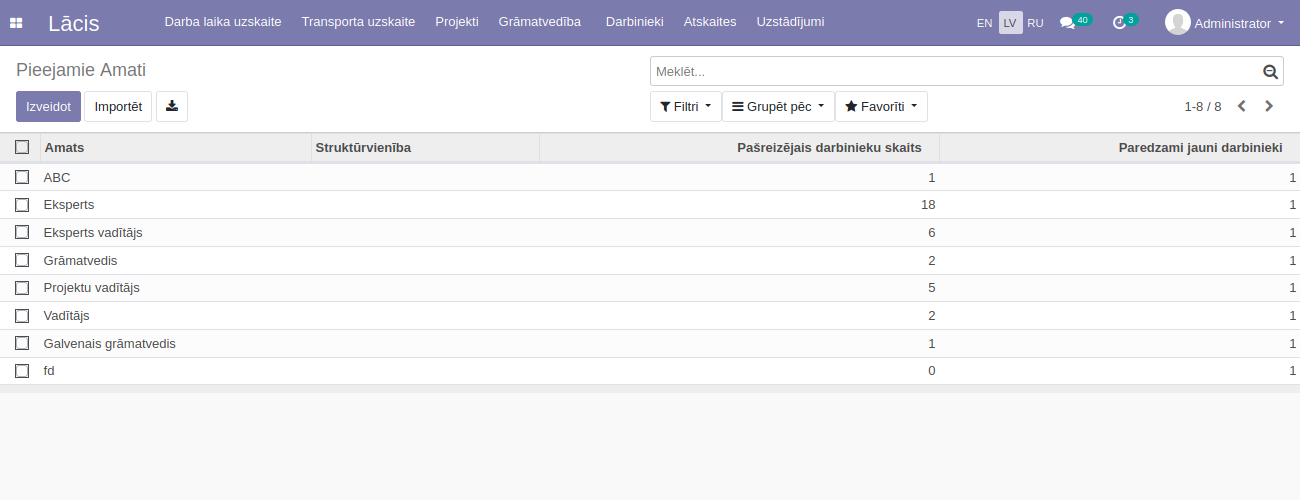The width and height of the screenshot is (1300, 500).
Task: Switch language to RU
Action: click(1035, 23)
